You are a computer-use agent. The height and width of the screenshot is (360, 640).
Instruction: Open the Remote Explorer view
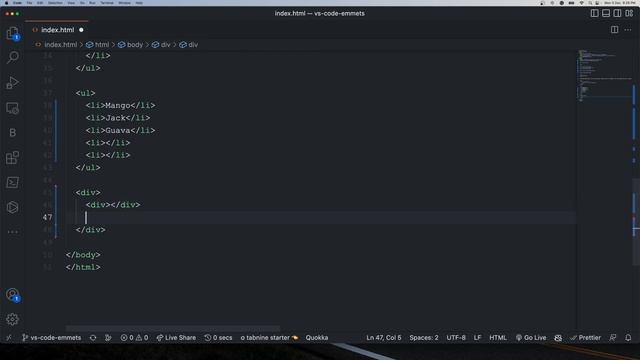point(13,108)
